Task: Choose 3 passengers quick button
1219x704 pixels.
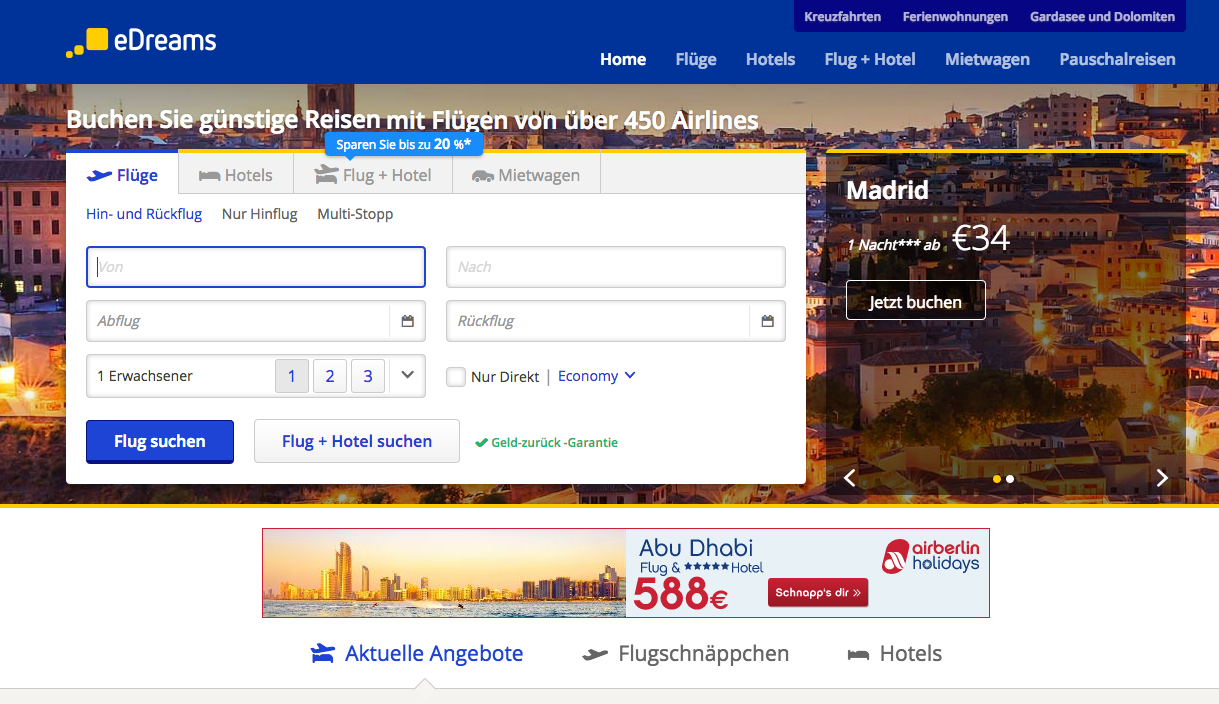Action: pyautogui.click(x=368, y=376)
